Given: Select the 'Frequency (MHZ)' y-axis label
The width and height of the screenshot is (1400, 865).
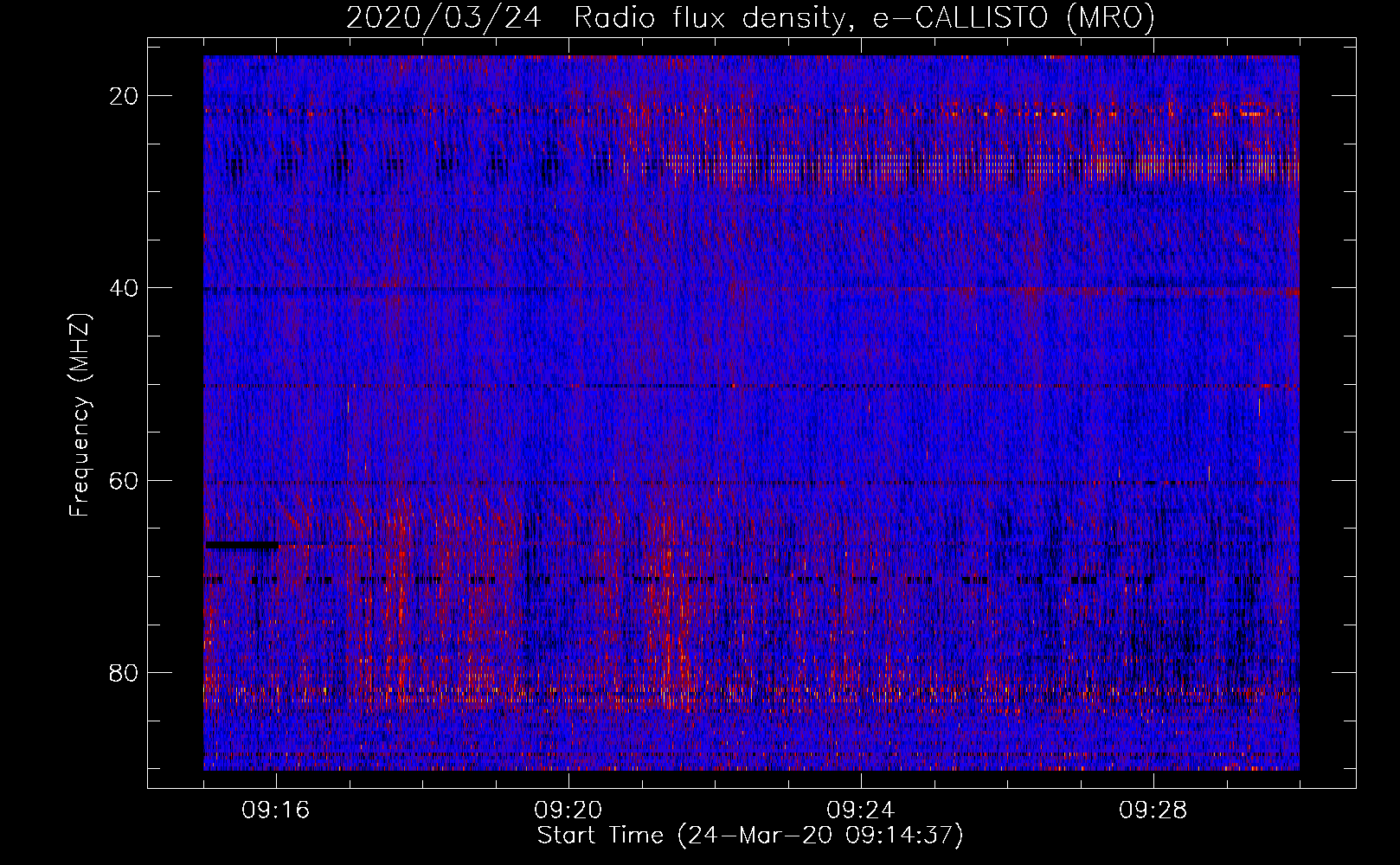Looking at the screenshot, I should click(79, 415).
